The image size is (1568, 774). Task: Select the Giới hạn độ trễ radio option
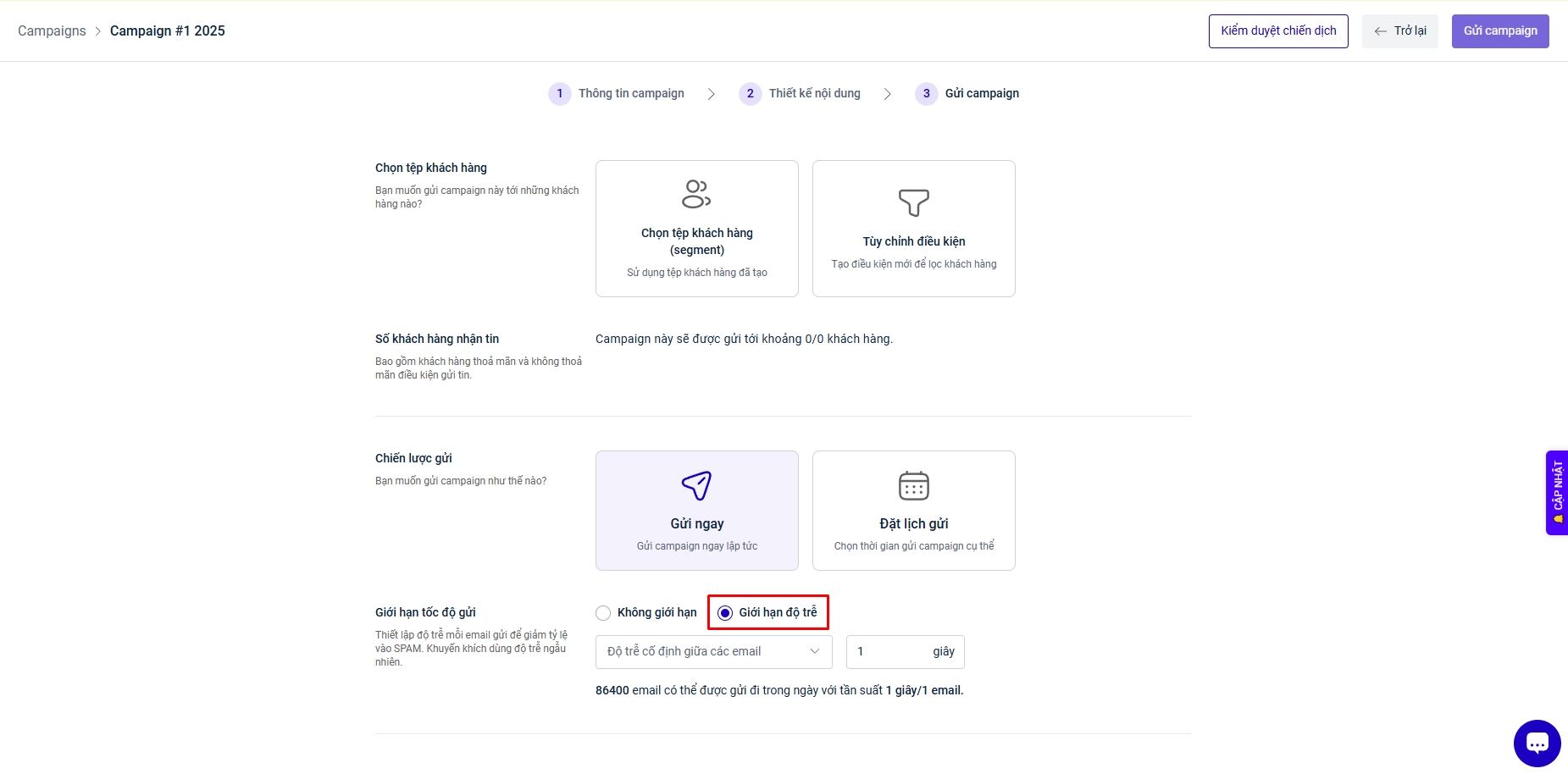pos(725,613)
